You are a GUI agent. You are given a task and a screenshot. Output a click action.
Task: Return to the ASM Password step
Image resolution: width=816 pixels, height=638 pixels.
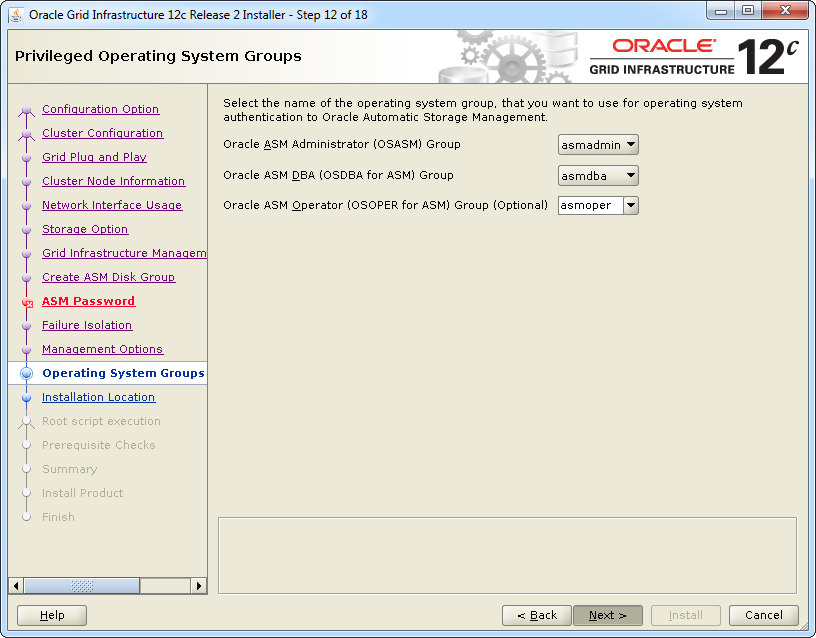(88, 301)
